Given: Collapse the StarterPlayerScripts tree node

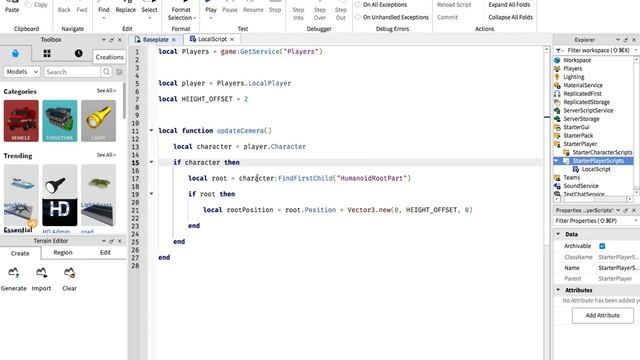Looking at the screenshot, I should [556, 160].
